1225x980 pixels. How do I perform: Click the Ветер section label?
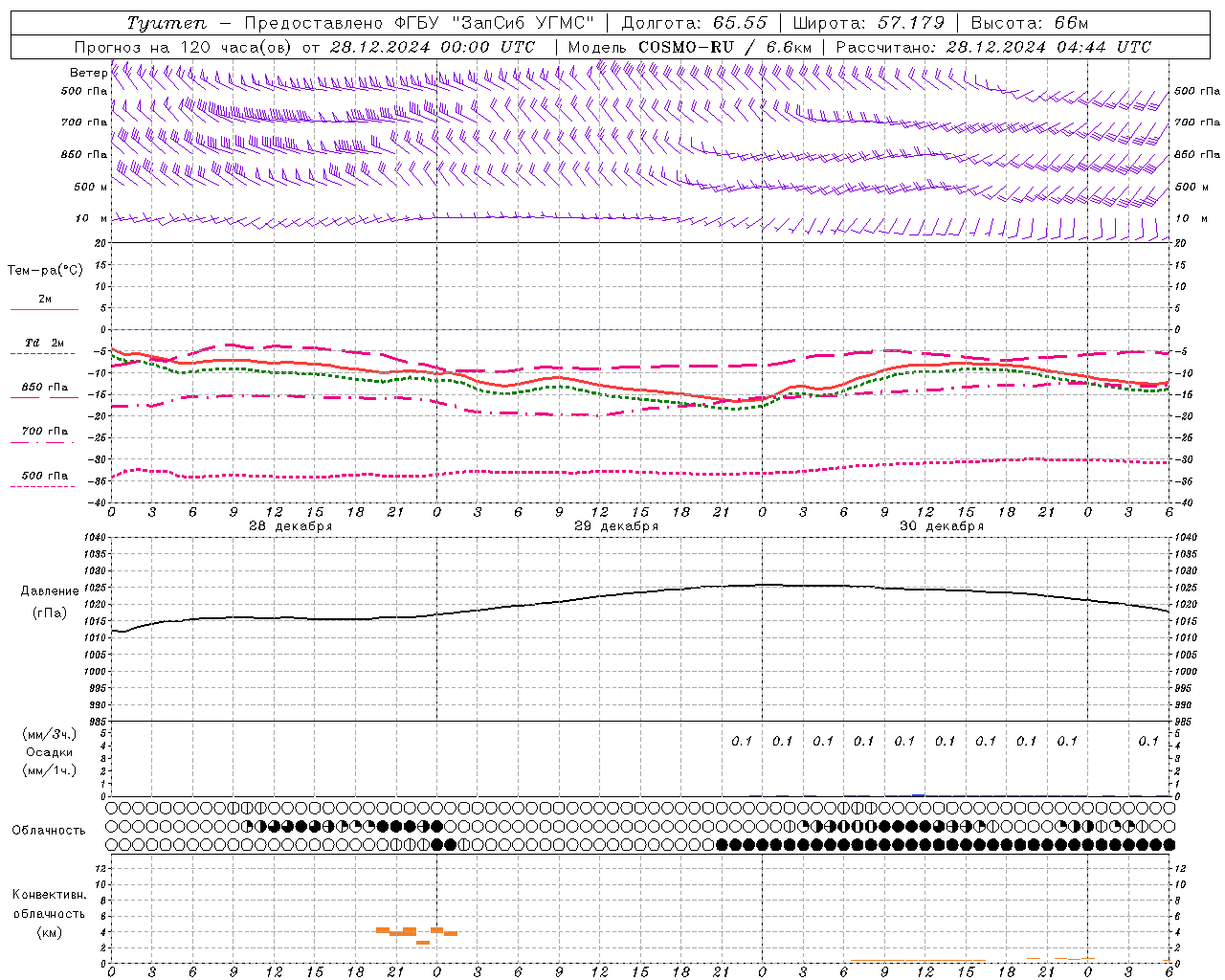coord(88,73)
